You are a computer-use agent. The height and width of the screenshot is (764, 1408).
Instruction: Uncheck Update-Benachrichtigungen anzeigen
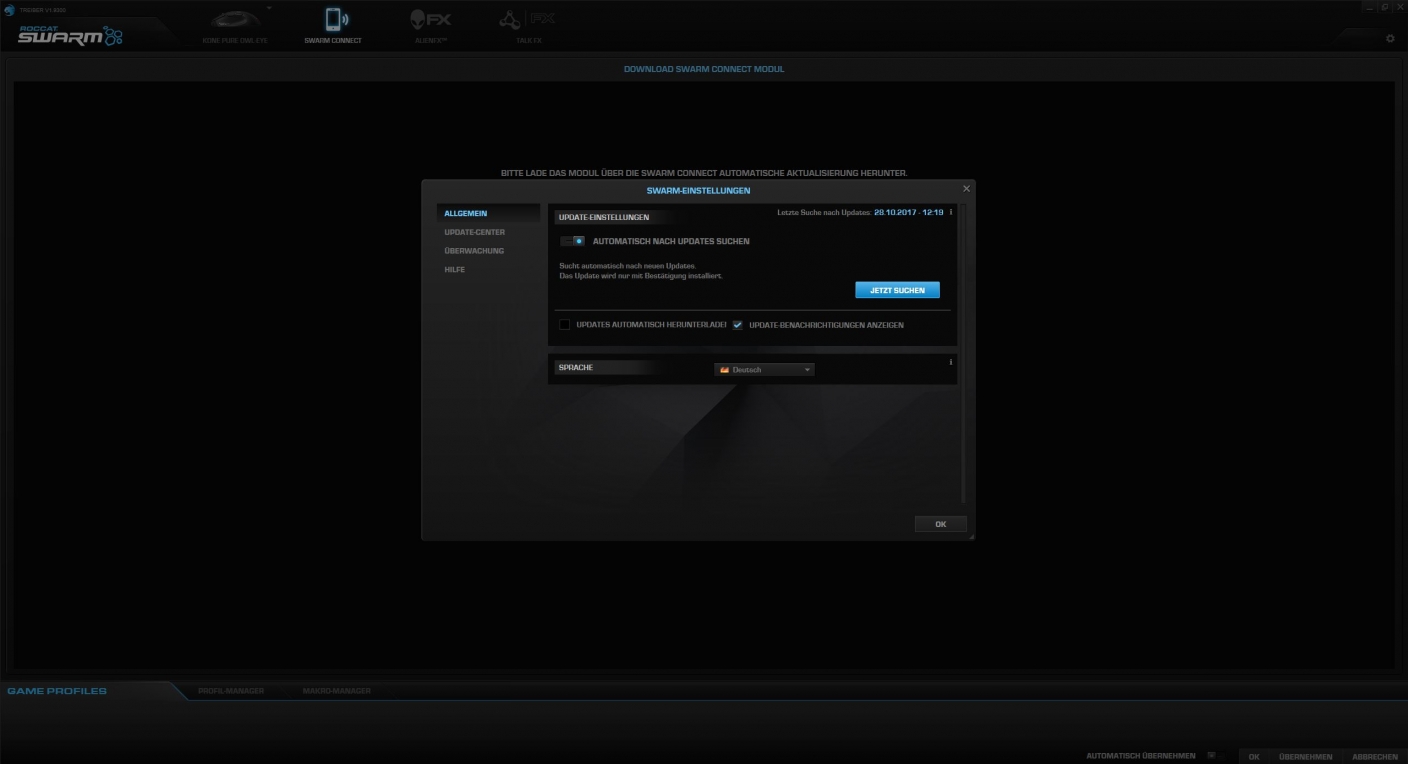coord(738,325)
